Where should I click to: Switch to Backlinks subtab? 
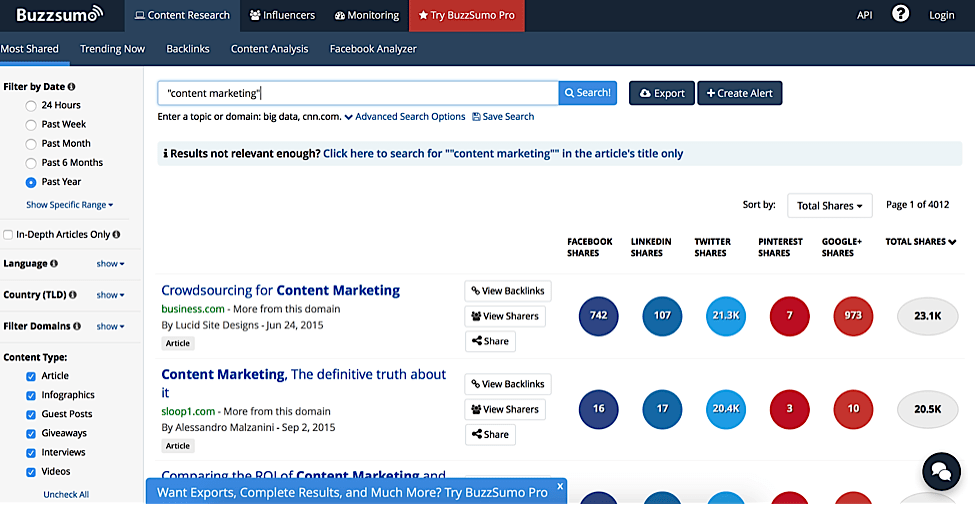[188, 49]
